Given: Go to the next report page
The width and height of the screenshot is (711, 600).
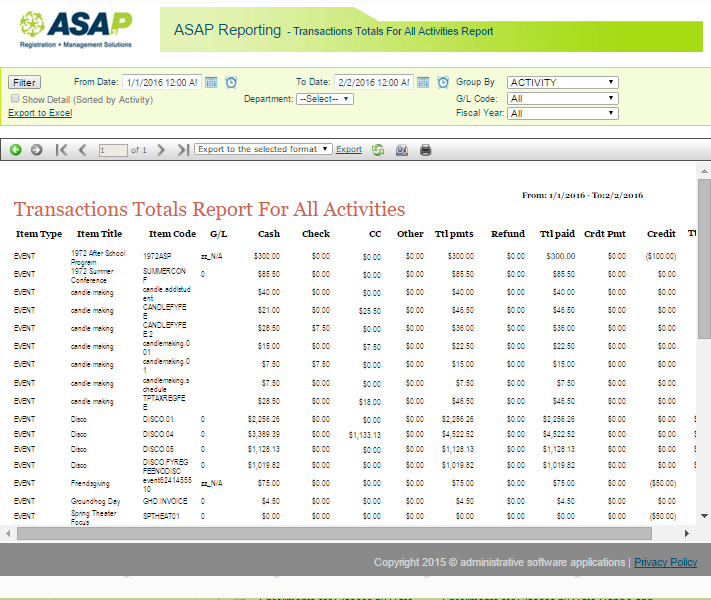Looking at the screenshot, I should pos(161,150).
